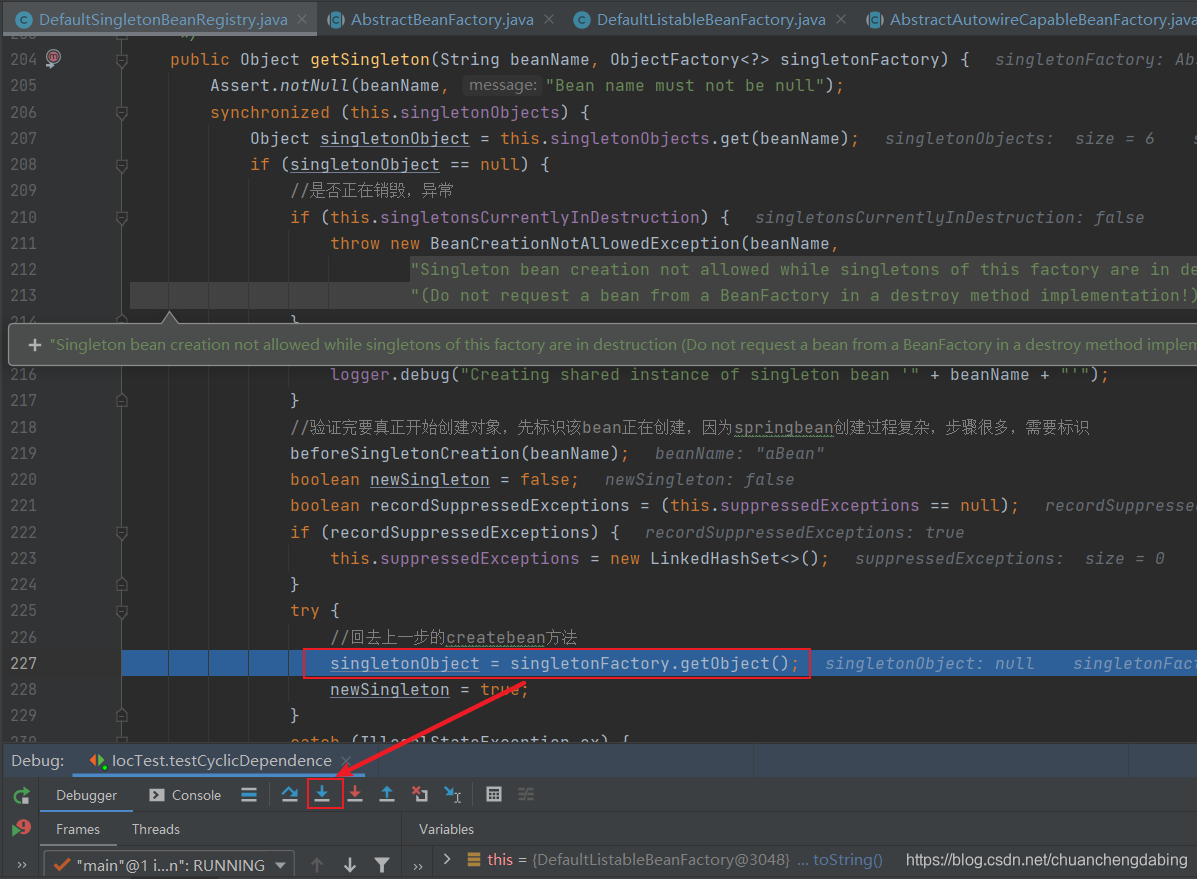Click BeanCreationNotAllowedException on line 211
Viewport: 1197px width, 879px height.
[x=584, y=244]
